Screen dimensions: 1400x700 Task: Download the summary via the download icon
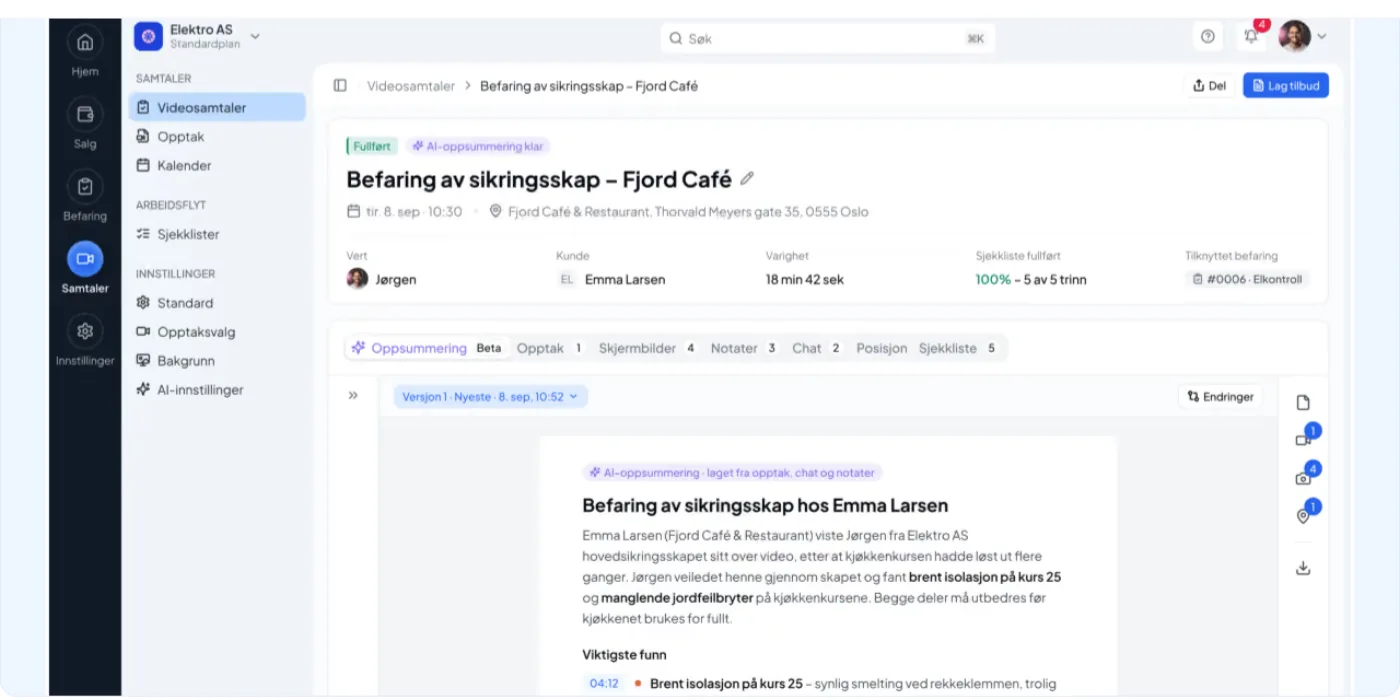tap(1303, 568)
